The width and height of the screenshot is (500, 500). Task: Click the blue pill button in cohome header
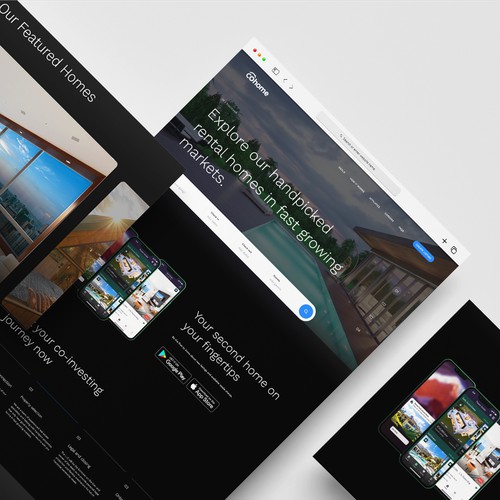423,251
